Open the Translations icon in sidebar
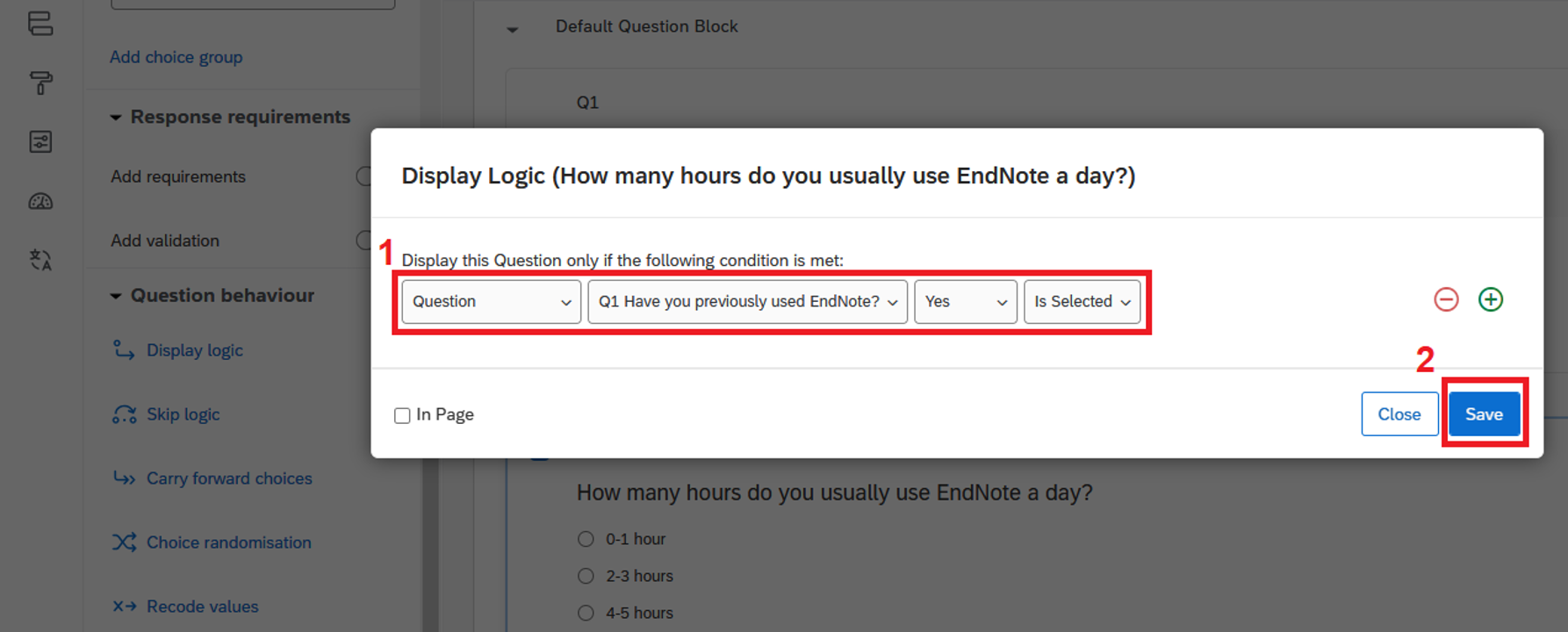 40,260
